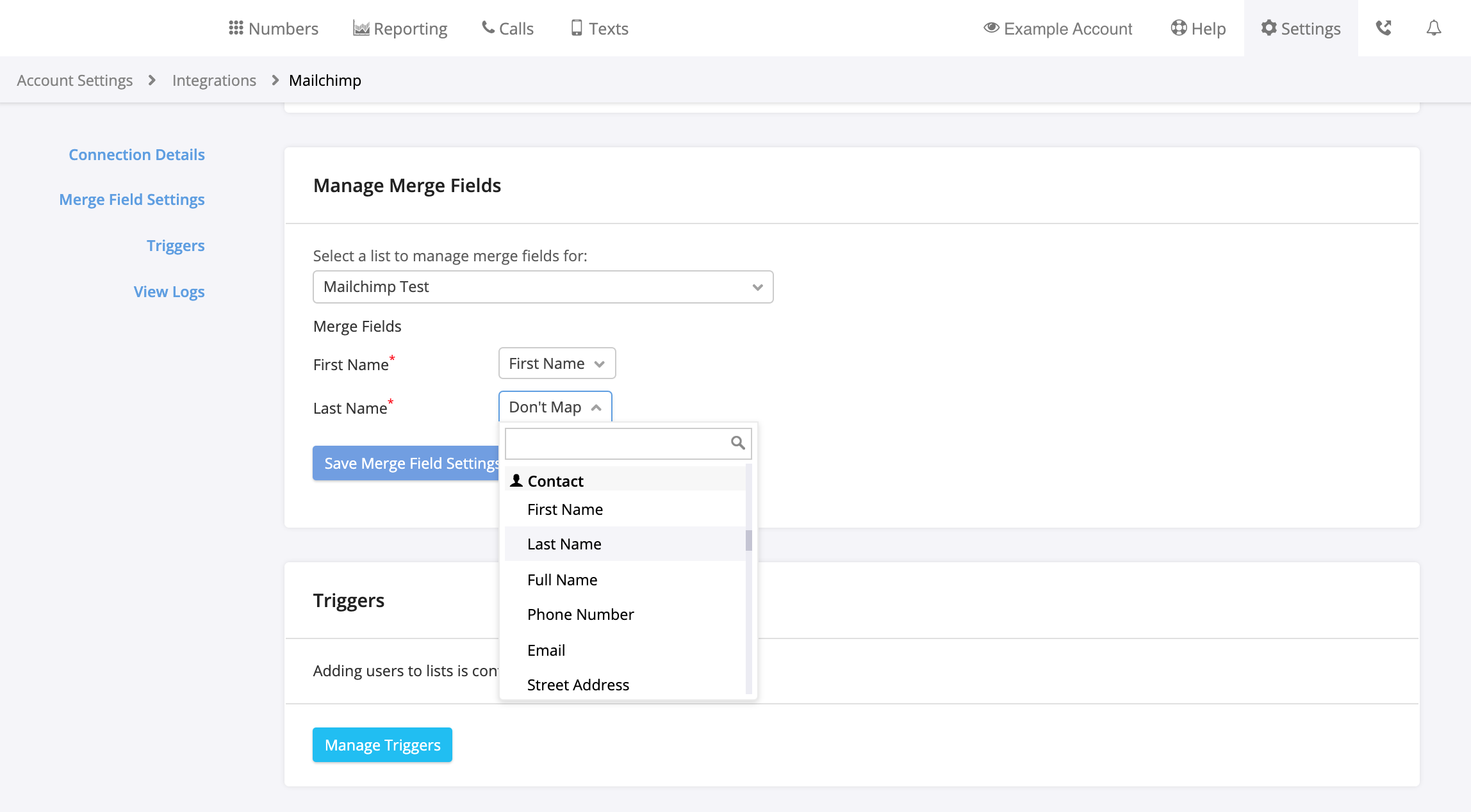Viewport: 1471px width, 812px height.
Task: Click the phone softphone icon
Action: 1384,28
